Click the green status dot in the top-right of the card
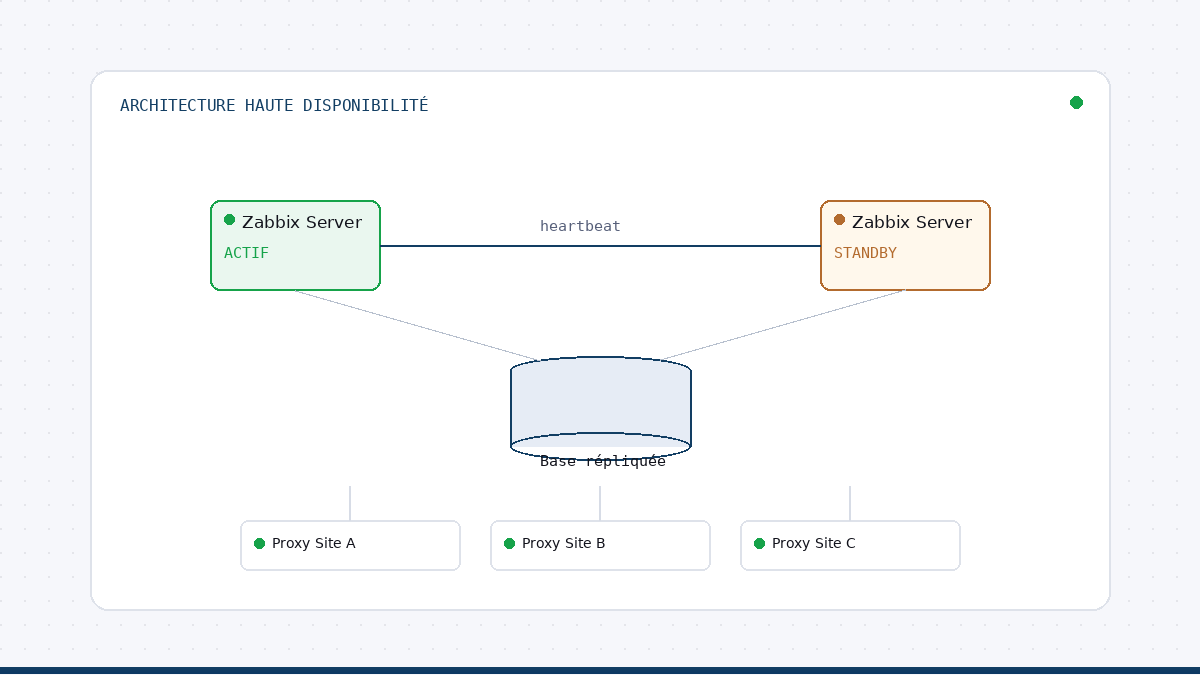The image size is (1200, 675). tap(1076, 102)
